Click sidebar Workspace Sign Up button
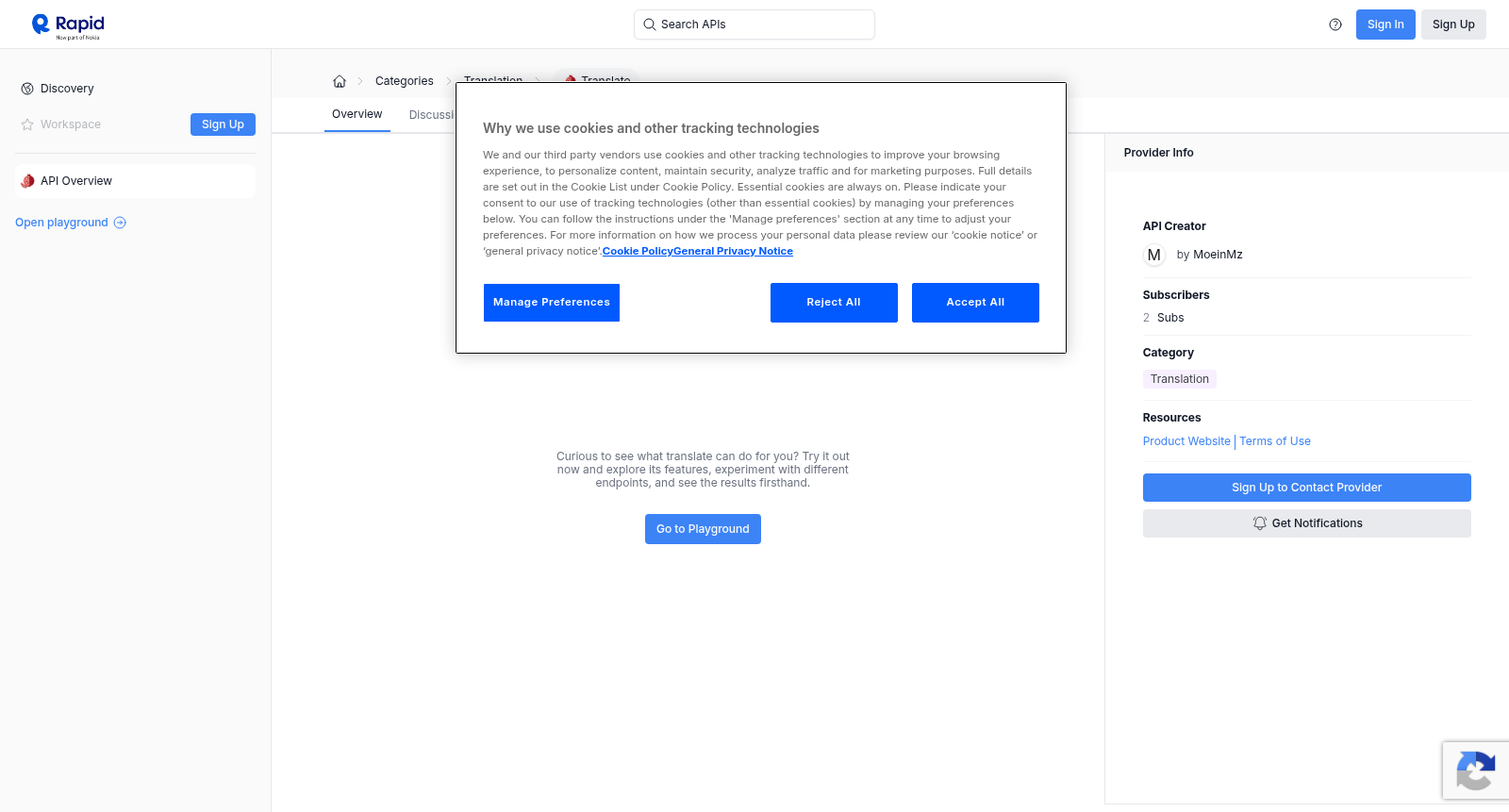 [223, 124]
